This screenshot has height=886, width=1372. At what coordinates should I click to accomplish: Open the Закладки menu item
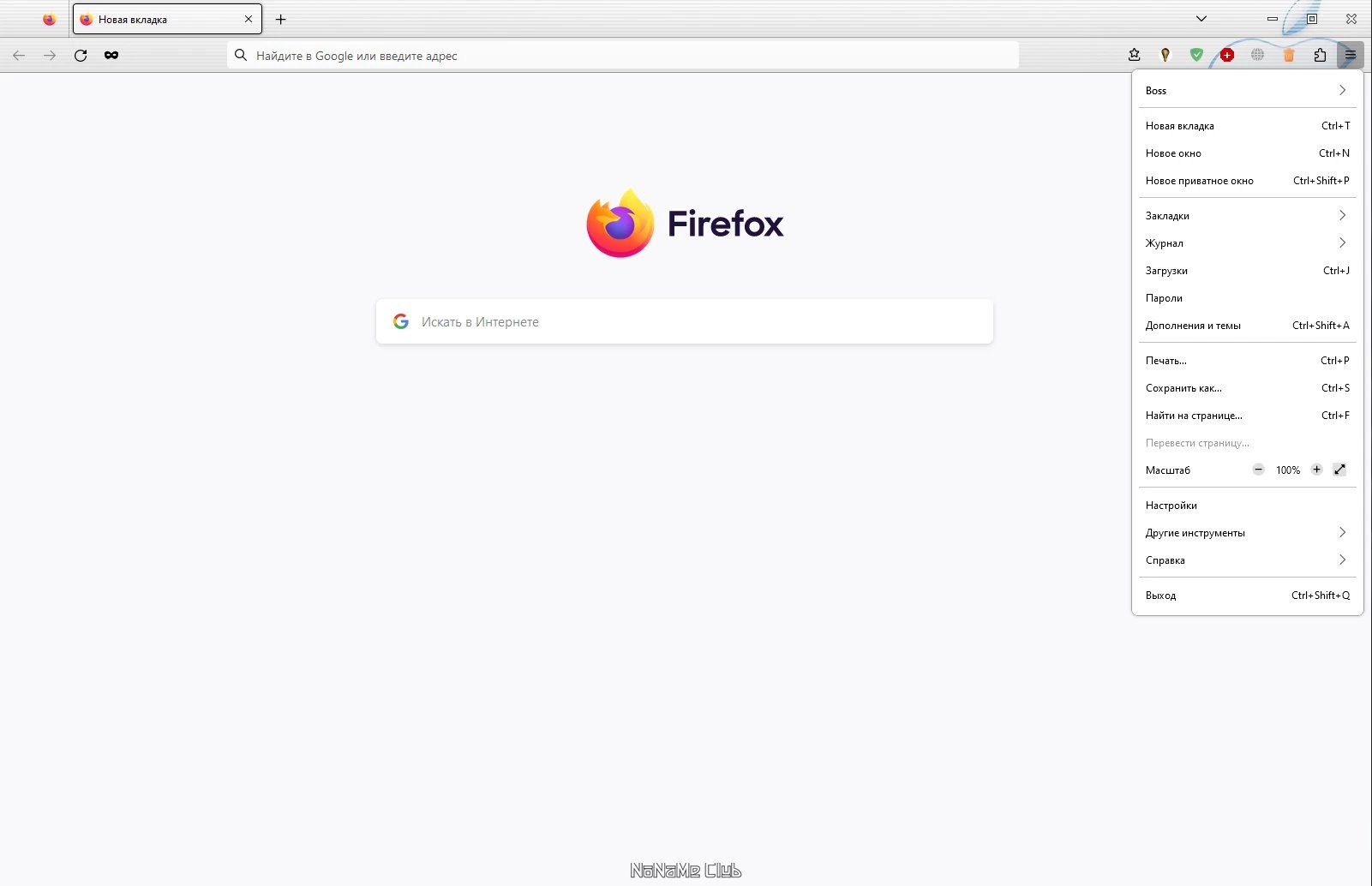(x=1248, y=216)
